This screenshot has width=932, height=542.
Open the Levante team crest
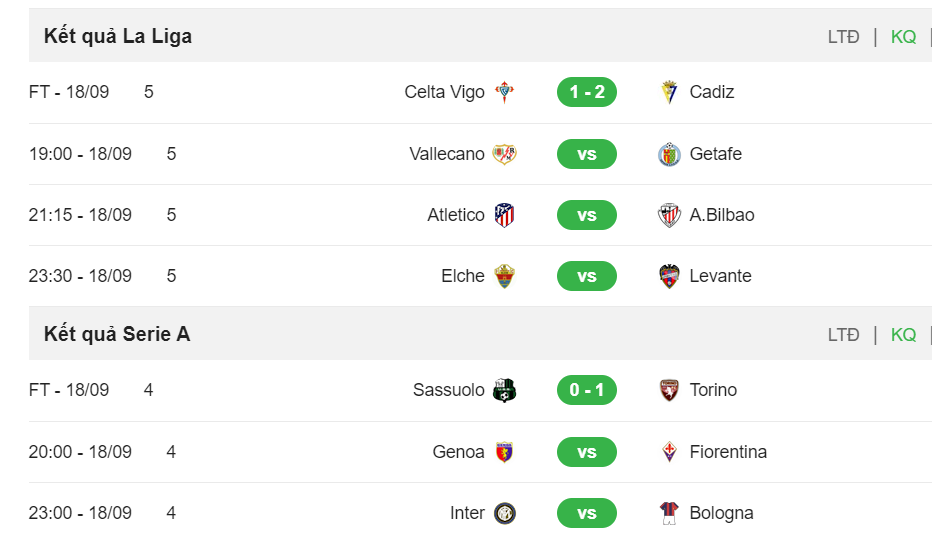[x=669, y=276]
